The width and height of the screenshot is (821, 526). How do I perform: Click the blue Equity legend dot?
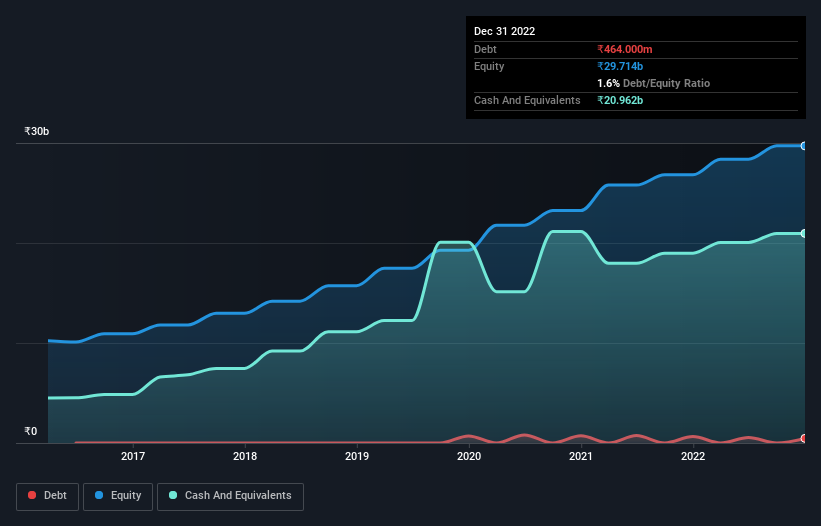point(99,495)
